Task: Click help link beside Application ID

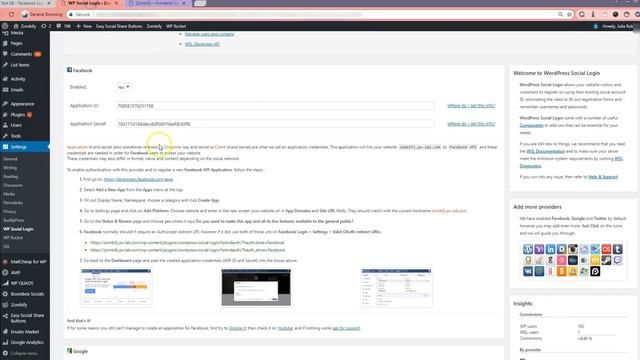Action: coord(471,106)
